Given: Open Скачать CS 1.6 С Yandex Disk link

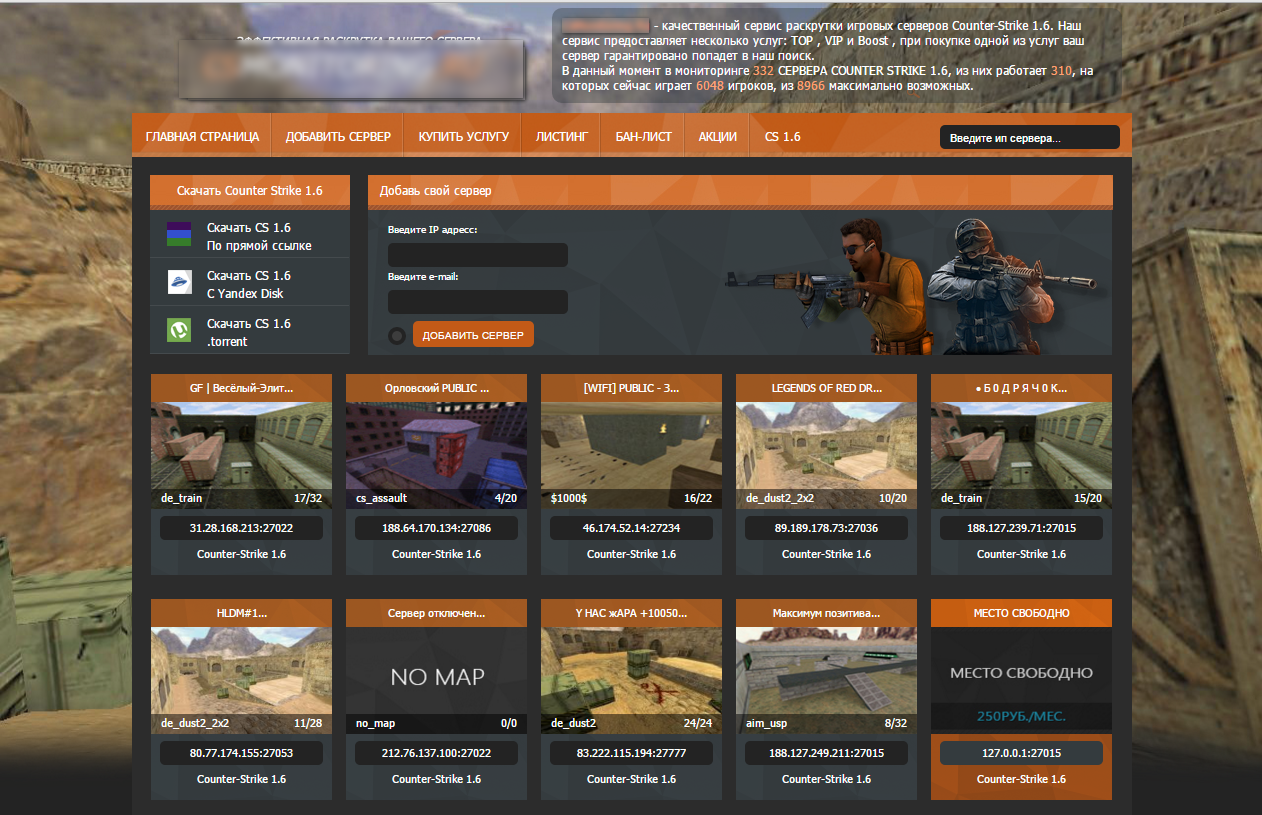Looking at the screenshot, I should pos(248,285).
